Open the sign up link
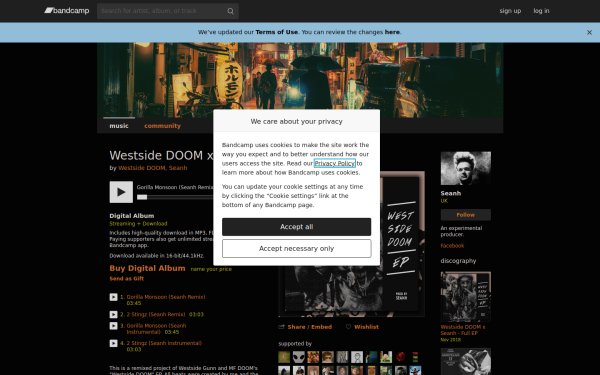The image size is (600, 375). [x=510, y=11]
